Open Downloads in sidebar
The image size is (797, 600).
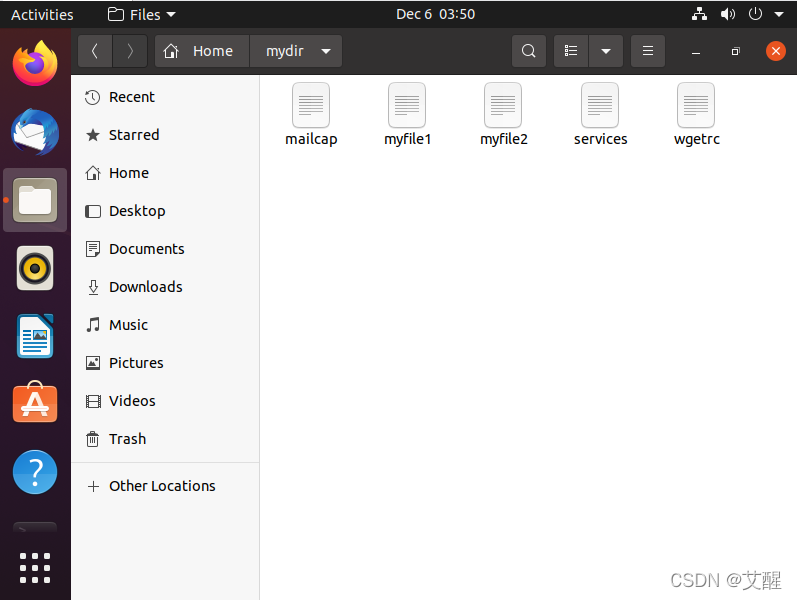click(x=165, y=287)
